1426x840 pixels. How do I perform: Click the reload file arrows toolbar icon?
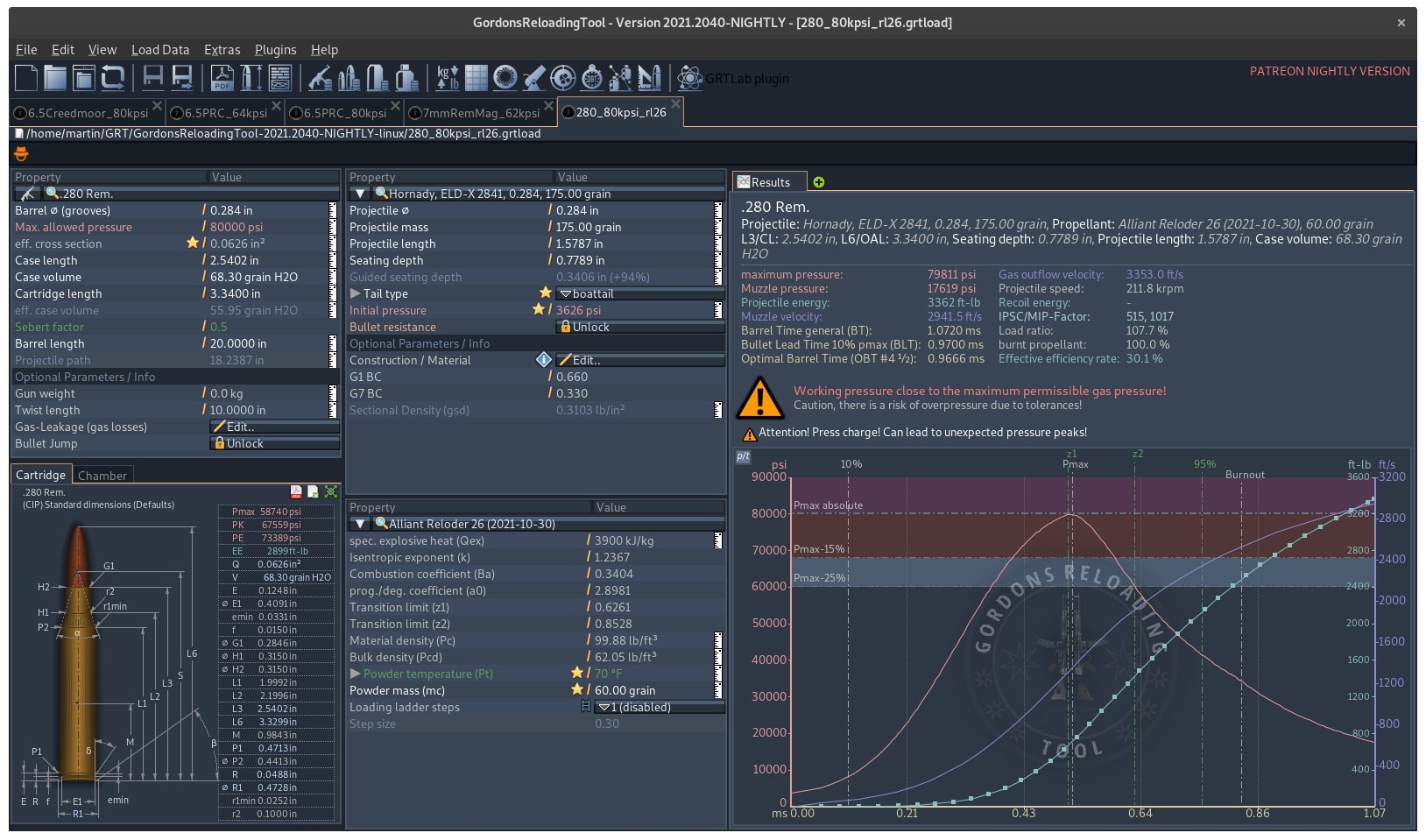tap(113, 78)
